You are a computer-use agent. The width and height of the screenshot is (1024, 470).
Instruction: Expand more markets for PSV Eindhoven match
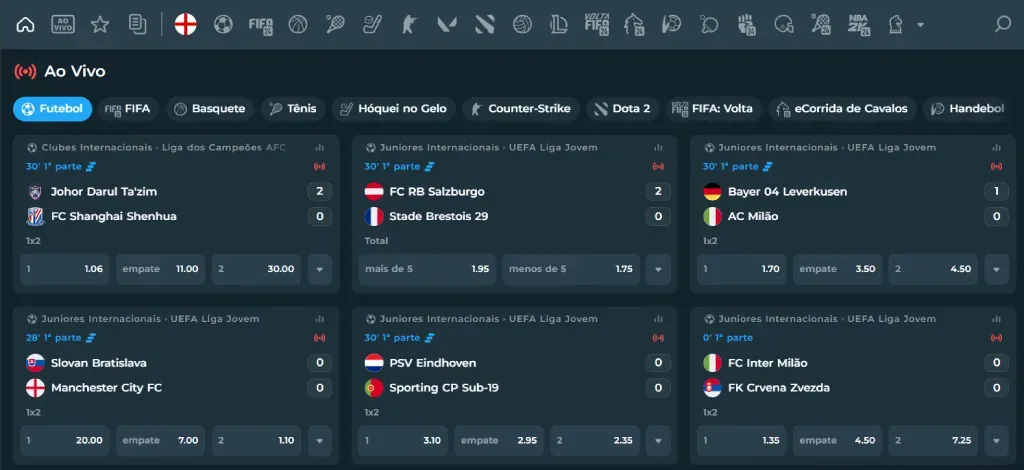(x=657, y=440)
